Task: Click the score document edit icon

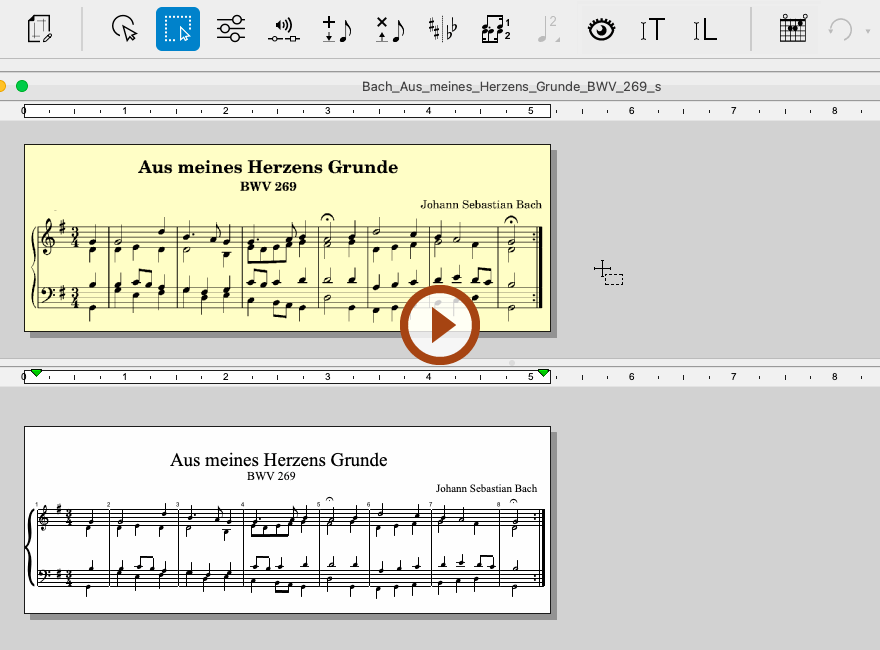Action: tap(40, 29)
